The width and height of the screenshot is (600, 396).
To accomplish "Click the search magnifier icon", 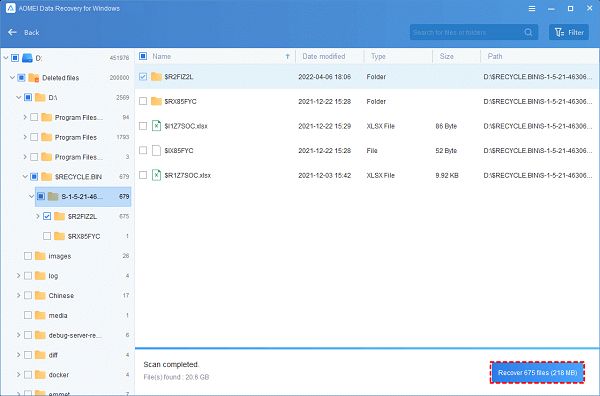I will point(528,33).
